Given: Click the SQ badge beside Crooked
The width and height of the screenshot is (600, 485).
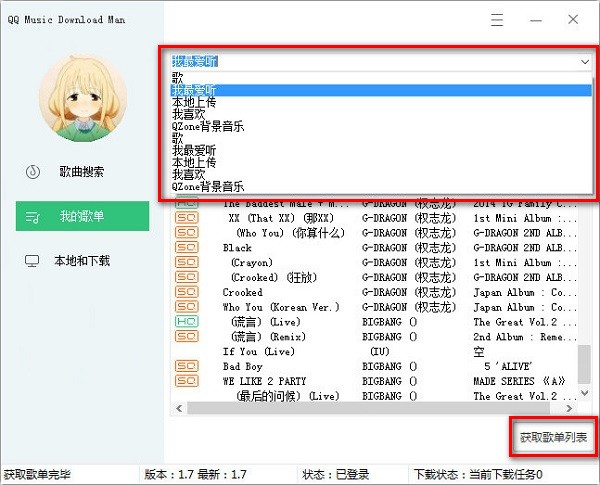Looking at the screenshot, I should [187, 292].
